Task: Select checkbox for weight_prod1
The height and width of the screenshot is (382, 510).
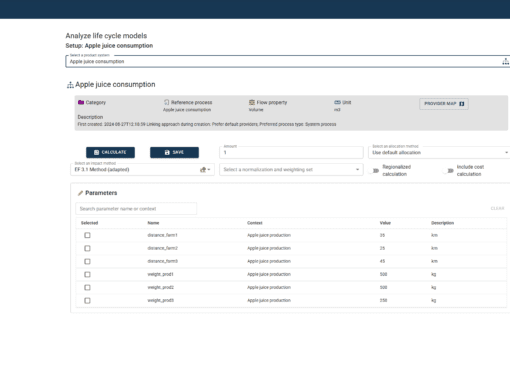Action: [87, 274]
